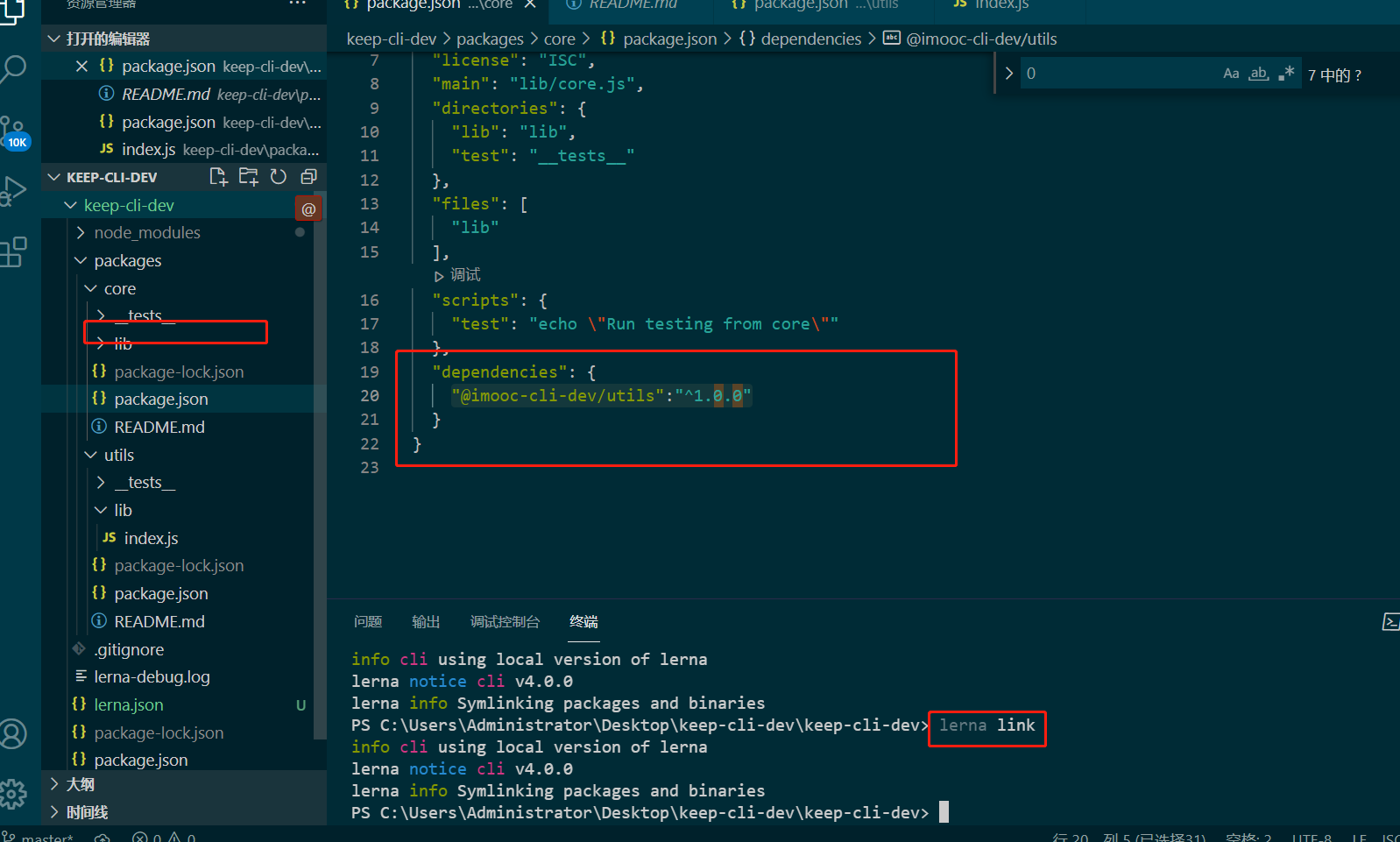The height and width of the screenshot is (842, 1400).
Task: Collapse all folders in explorer
Action: (308, 177)
